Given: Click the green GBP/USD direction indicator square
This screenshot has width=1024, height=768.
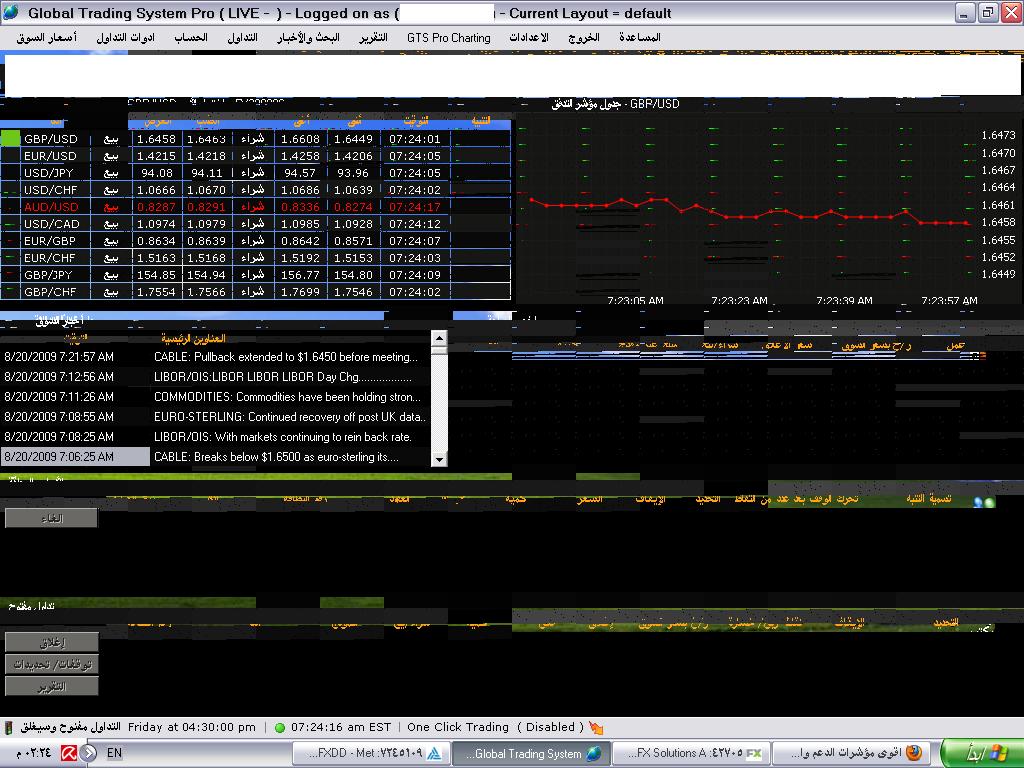Looking at the screenshot, I should click(x=11, y=139).
